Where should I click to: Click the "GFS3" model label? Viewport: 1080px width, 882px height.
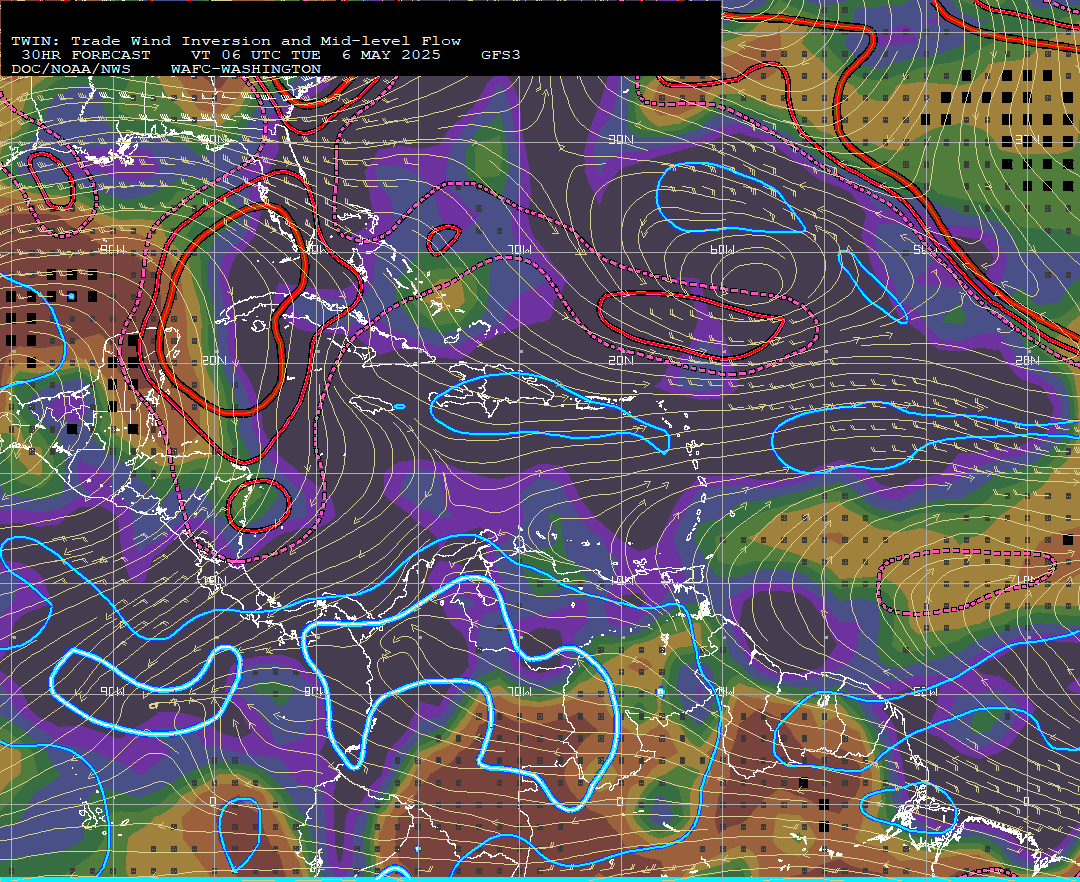tap(501, 55)
